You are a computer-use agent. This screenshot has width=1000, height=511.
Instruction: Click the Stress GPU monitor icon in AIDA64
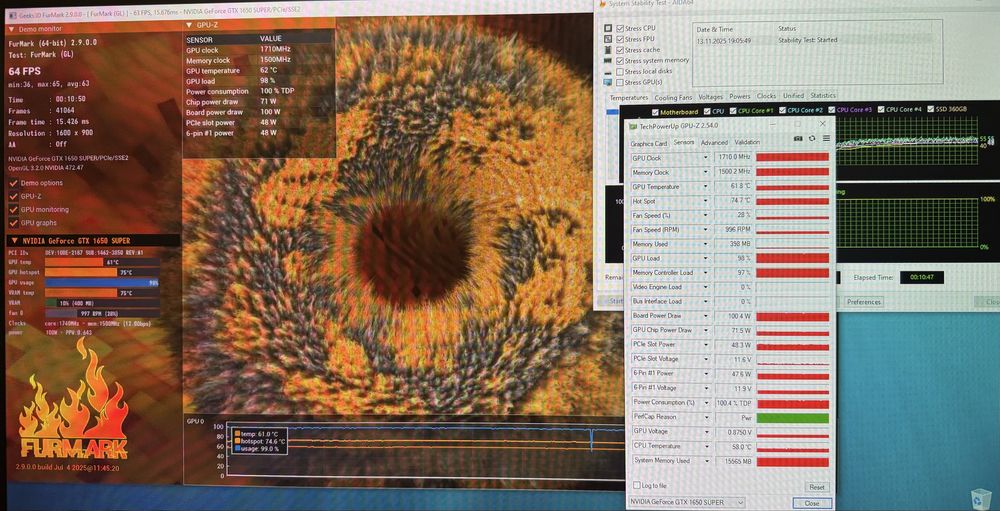pos(608,82)
